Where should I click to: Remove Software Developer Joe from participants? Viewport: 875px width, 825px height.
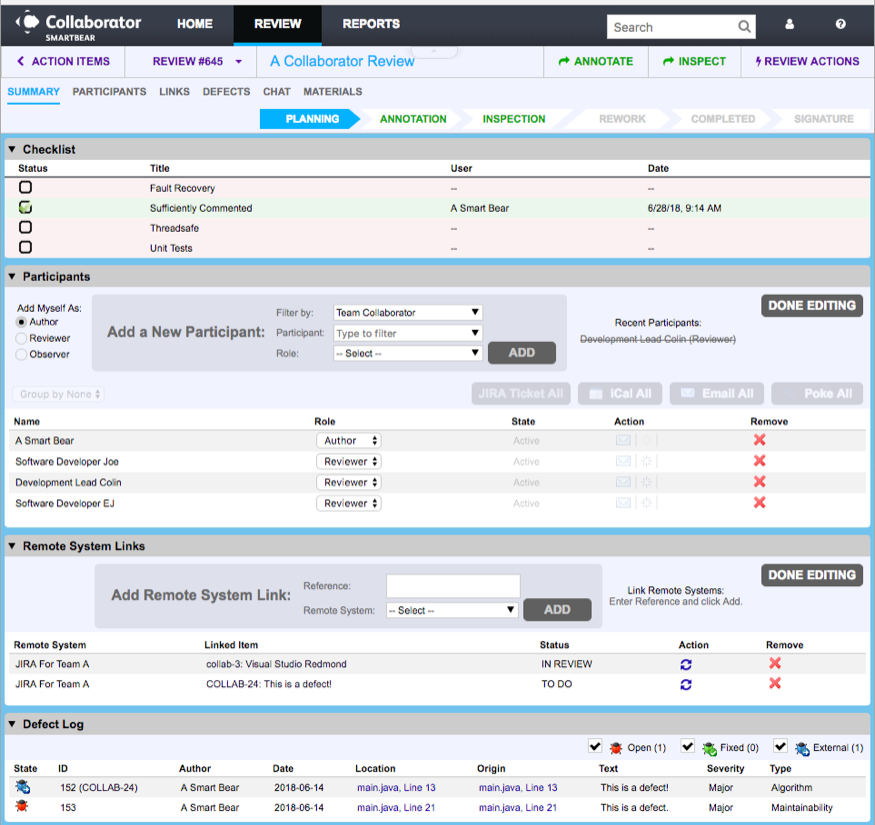coord(759,461)
